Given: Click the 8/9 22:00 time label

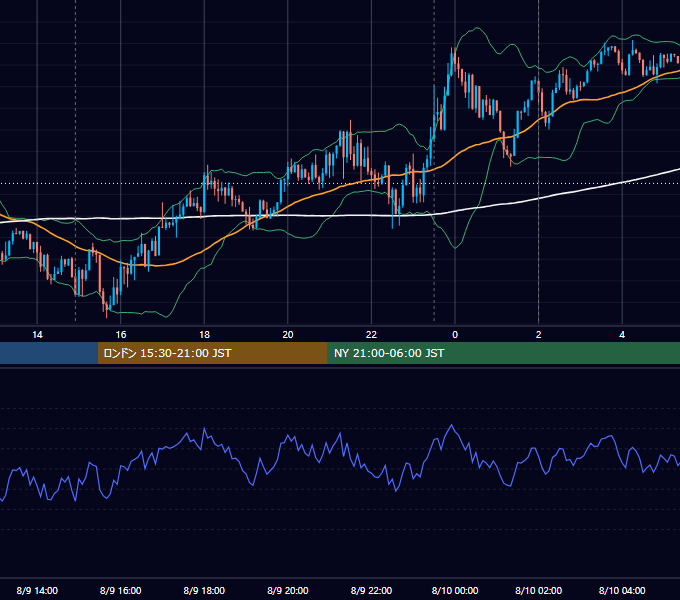Looking at the screenshot, I should coord(371,590).
